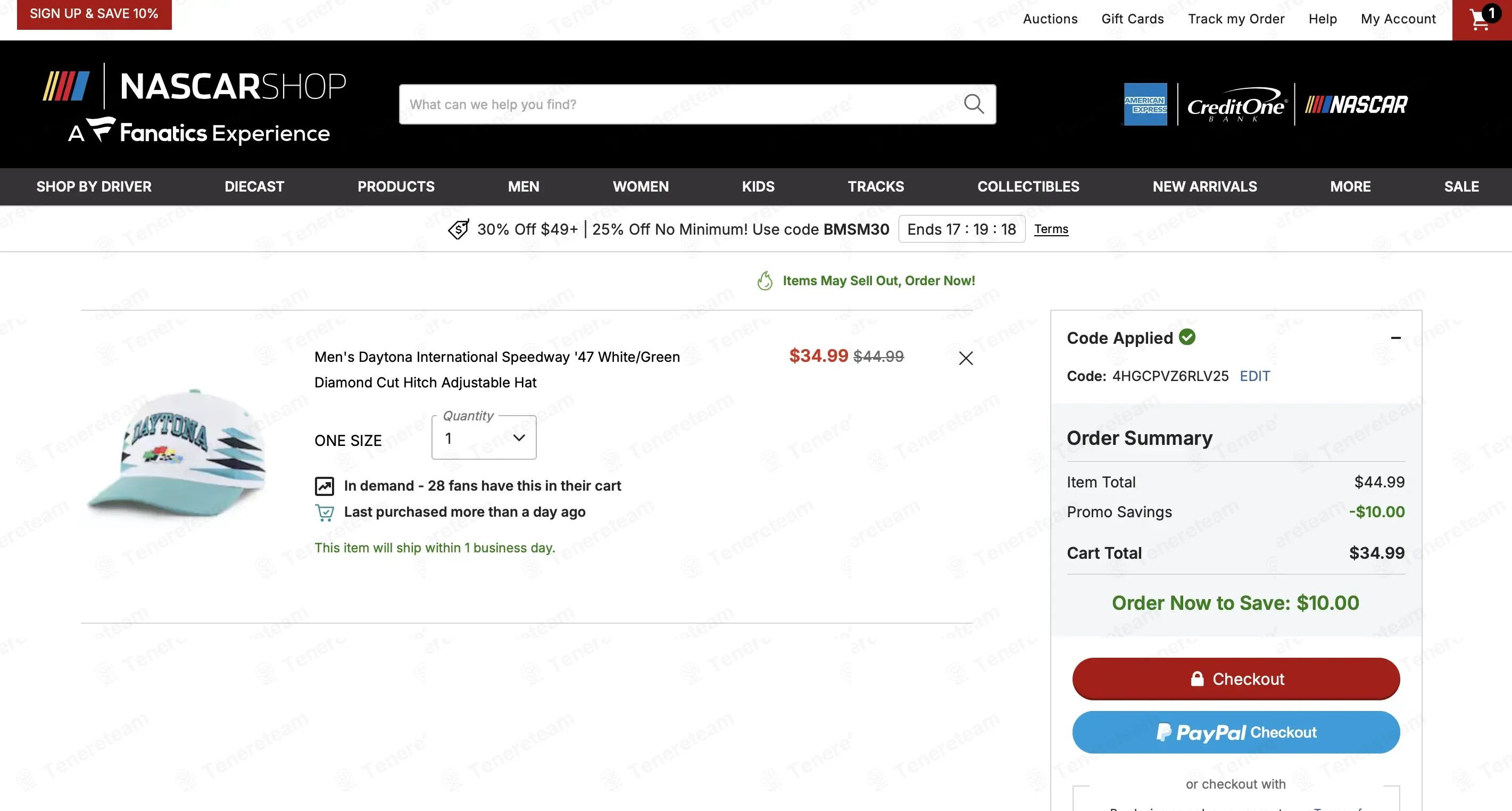The image size is (1512, 811).
Task: Click the NASCAR logo in header
Action: 1356,104
